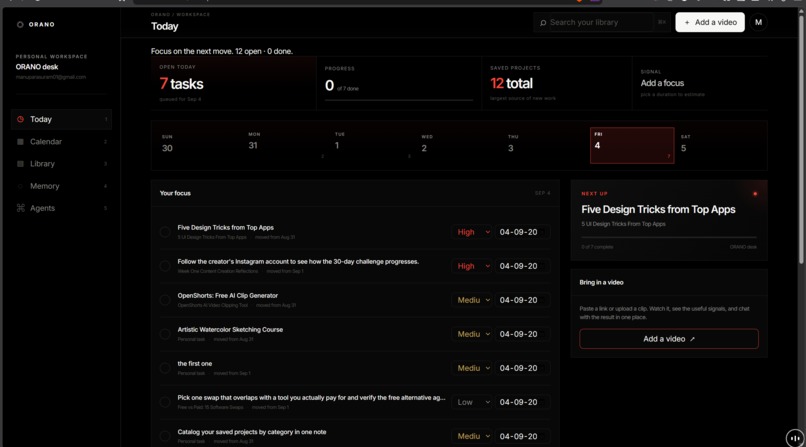The image size is (806, 447).
Task: Open Low priority dropdown for swap task
Action: tap(472, 402)
